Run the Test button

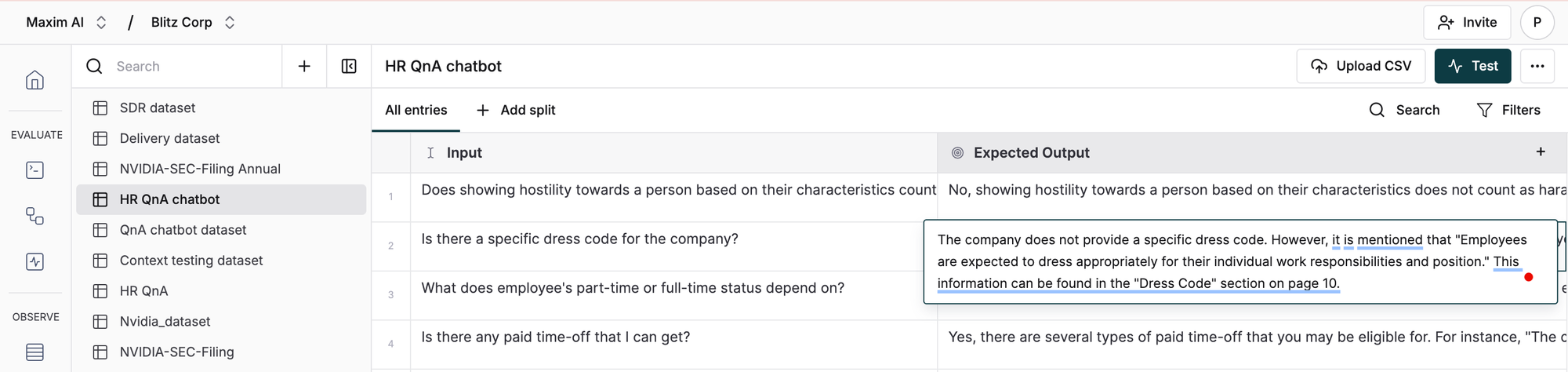point(1472,67)
